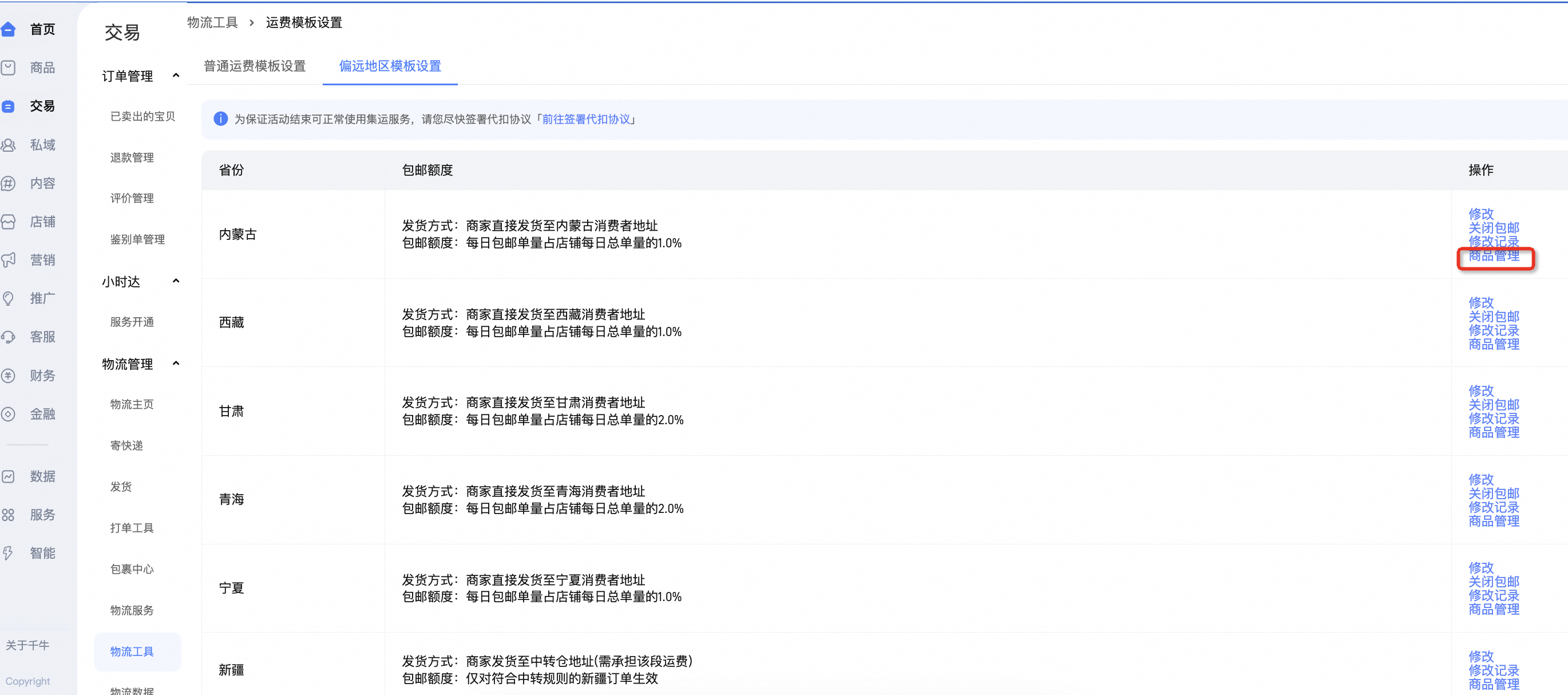Click the 智能 lightning icon

8,553
